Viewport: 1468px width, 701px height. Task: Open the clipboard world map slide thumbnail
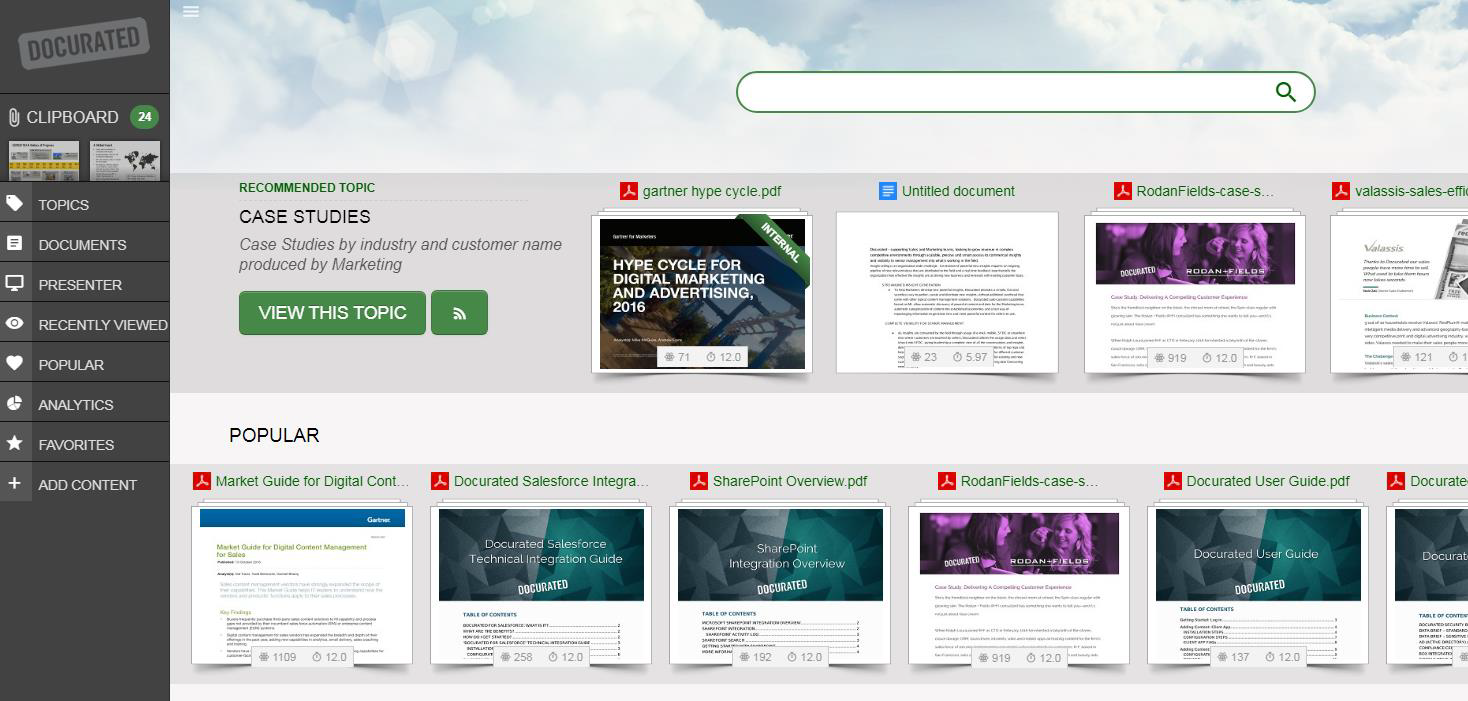pos(125,160)
